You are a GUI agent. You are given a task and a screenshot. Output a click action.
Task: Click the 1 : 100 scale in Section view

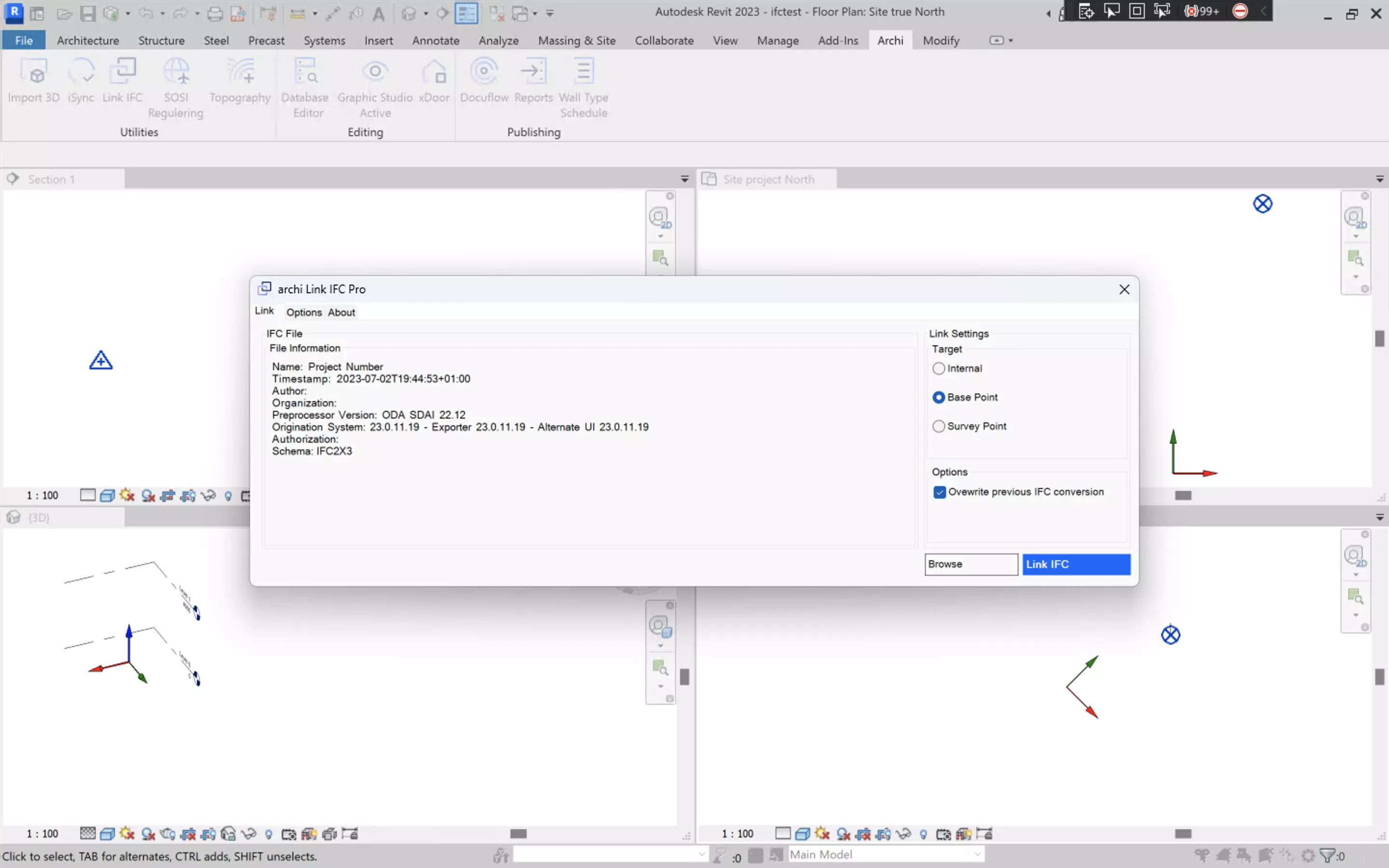click(x=42, y=495)
